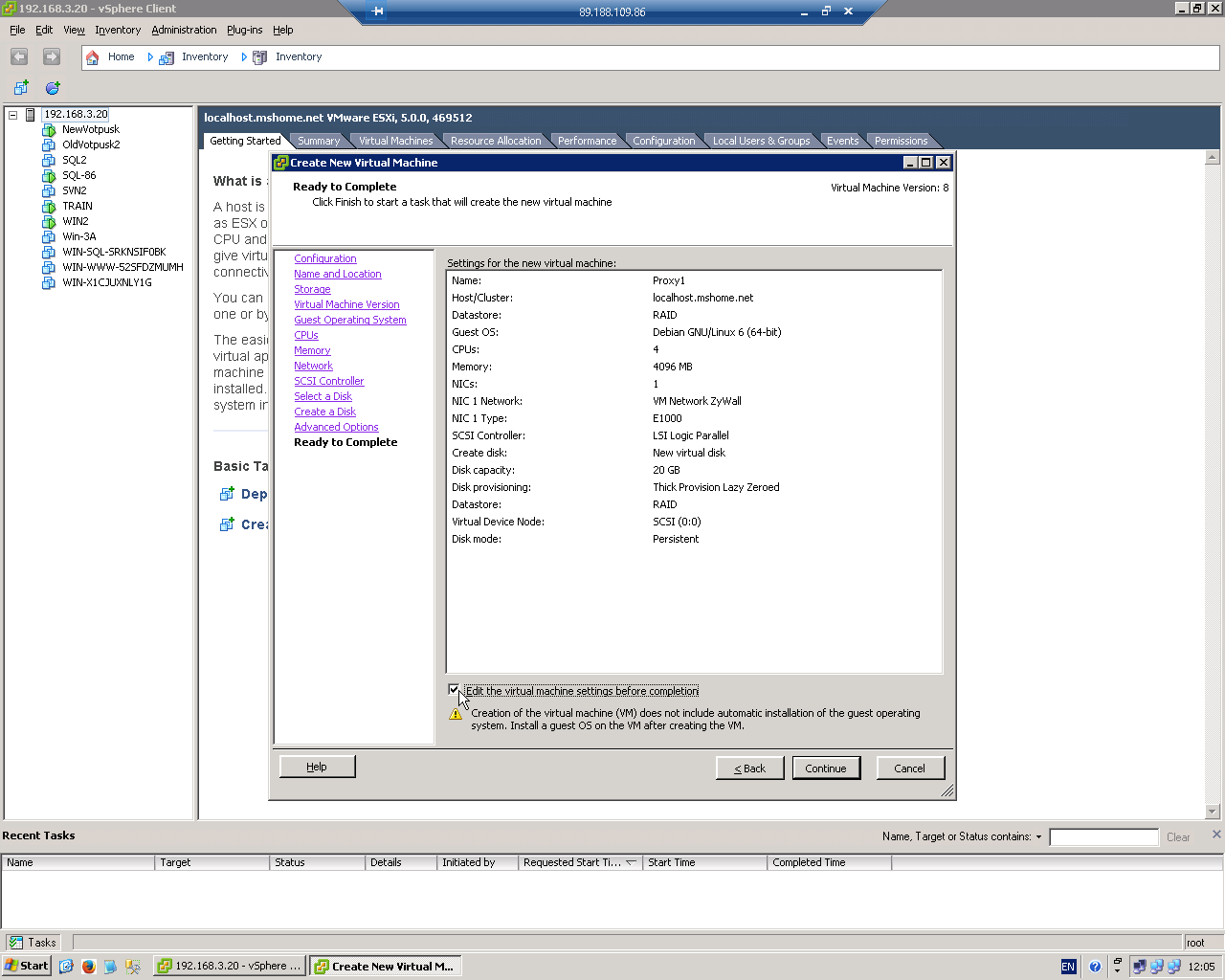Click the New Virtual Machine toolbar icon
Image resolution: width=1225 pixels, height=980 pixels.
pyautogui.click(x=21, y=88)
